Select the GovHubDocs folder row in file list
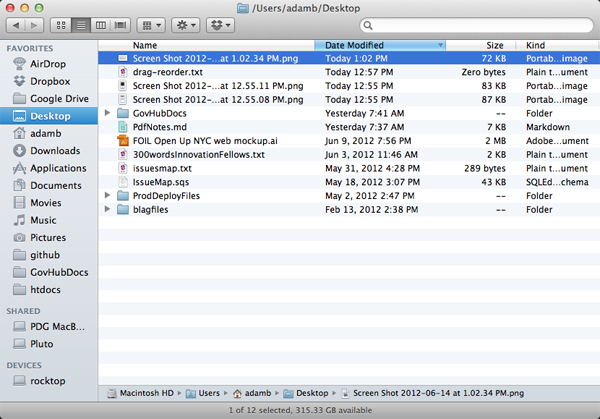600x419 pixels. click(x=349, y=113)
